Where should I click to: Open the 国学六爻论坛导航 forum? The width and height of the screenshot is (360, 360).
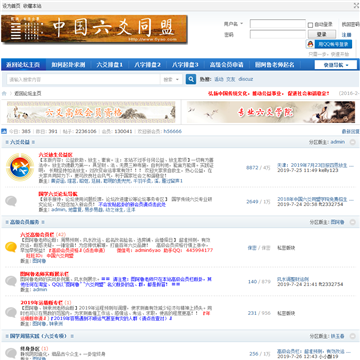point(58,193)
